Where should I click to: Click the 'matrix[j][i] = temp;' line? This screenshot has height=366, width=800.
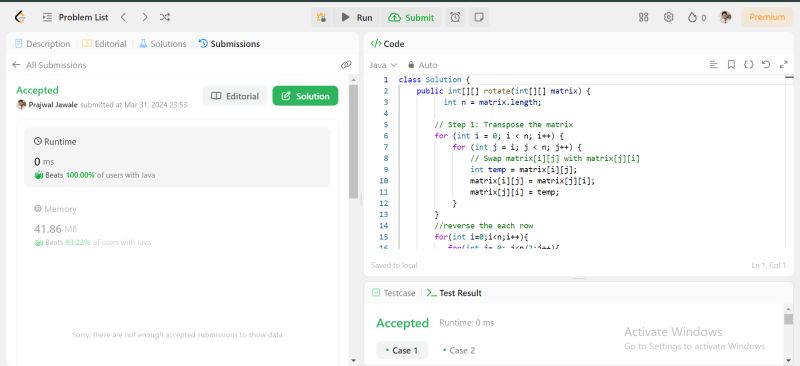click(514, 192)
